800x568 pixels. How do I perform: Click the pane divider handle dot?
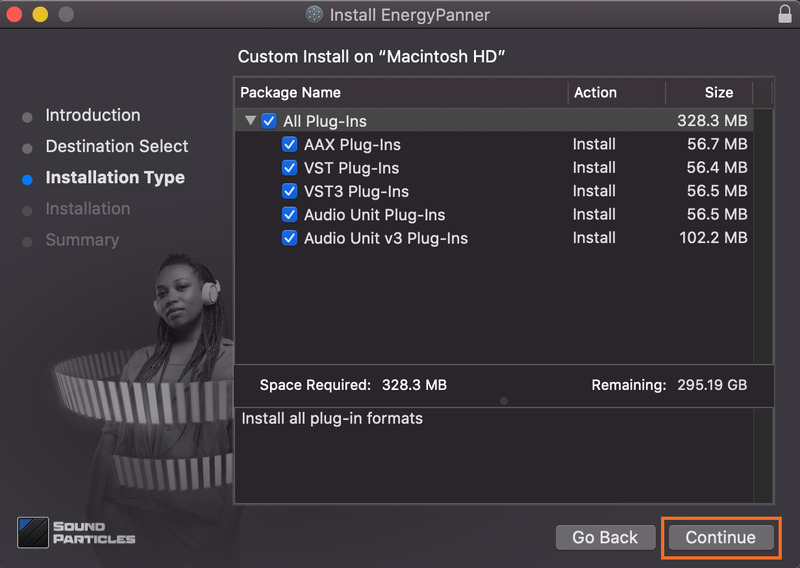tap(503, 400)
